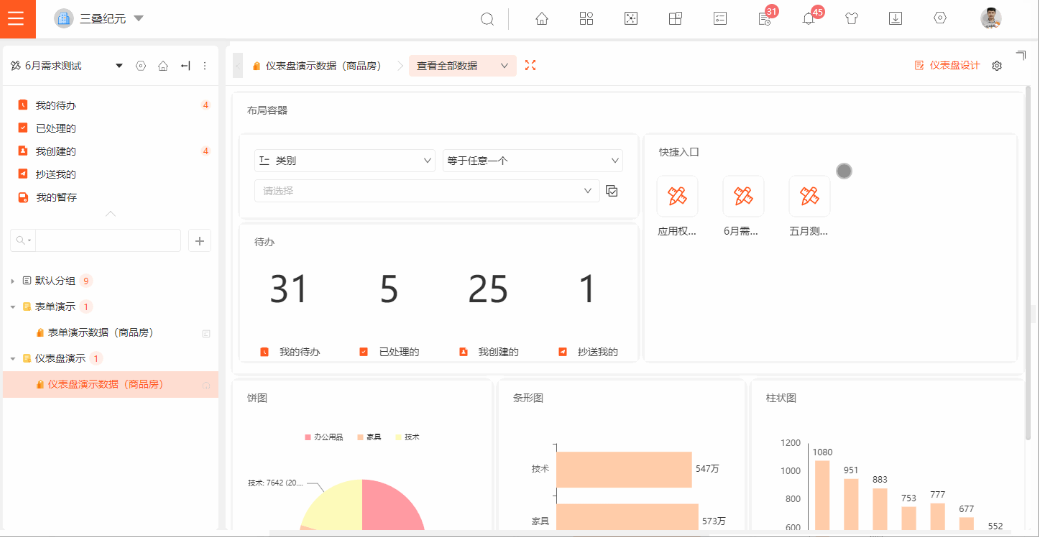The width and height of the screenshot is (1039, 537).
Task: Open the 请选择 value dropdown
Action: (x=427, y=191)
